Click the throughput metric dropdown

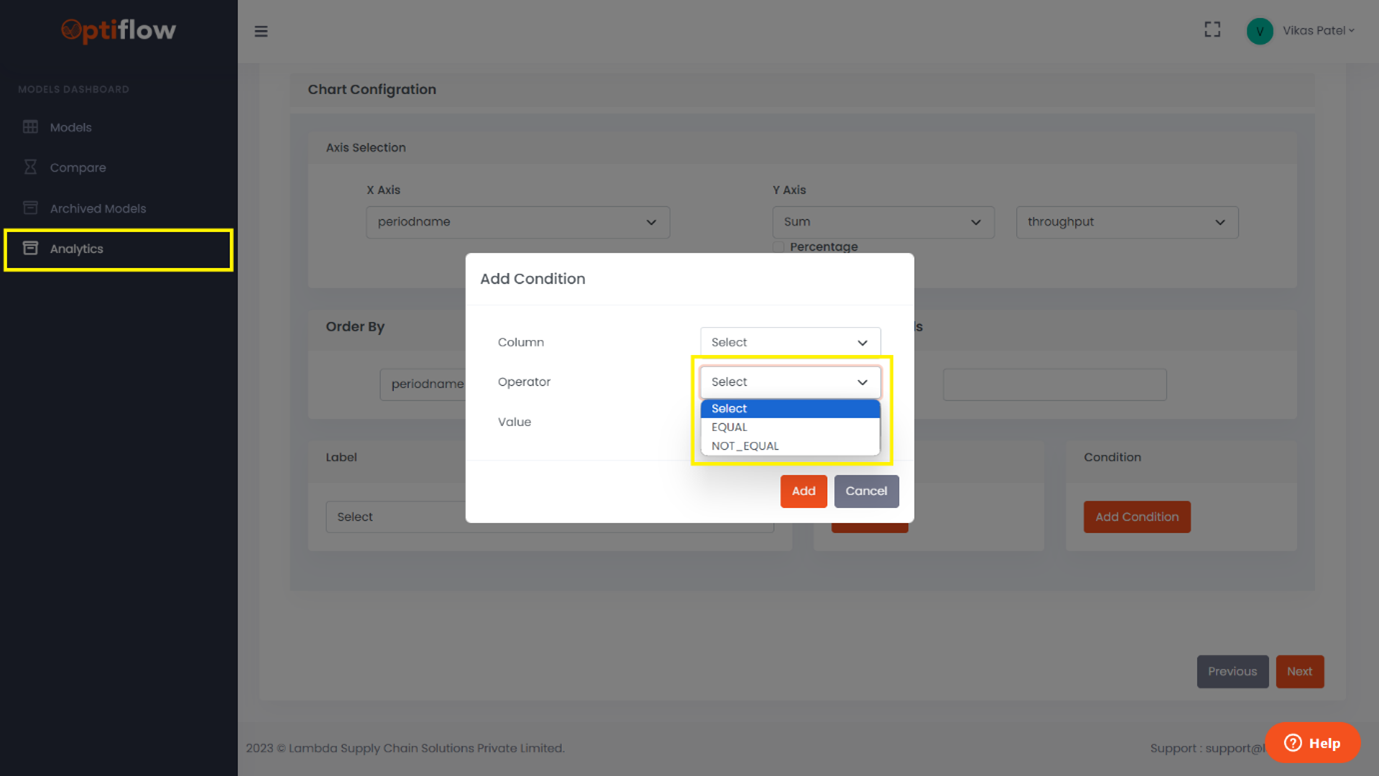[x=1126, y=222]
